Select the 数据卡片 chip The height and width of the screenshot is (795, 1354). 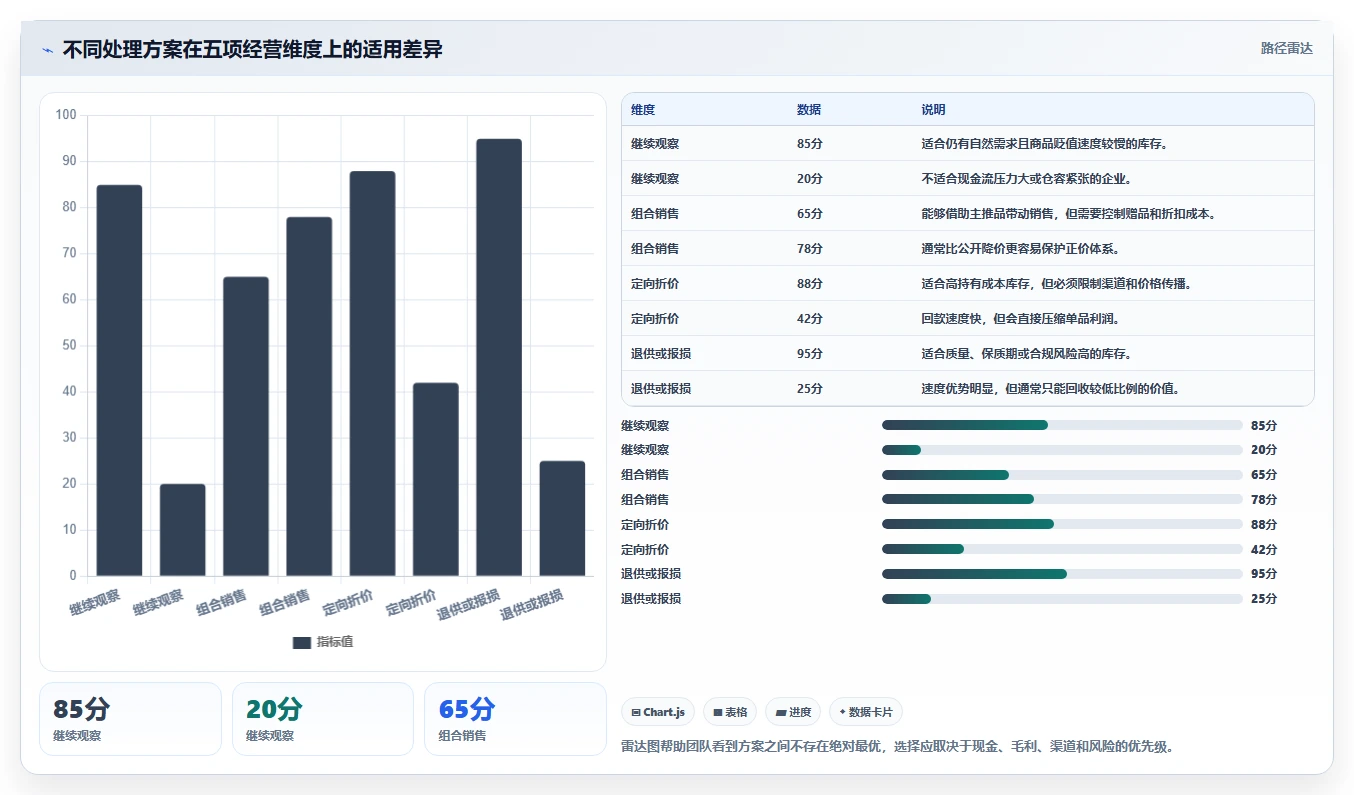(866, 712)
